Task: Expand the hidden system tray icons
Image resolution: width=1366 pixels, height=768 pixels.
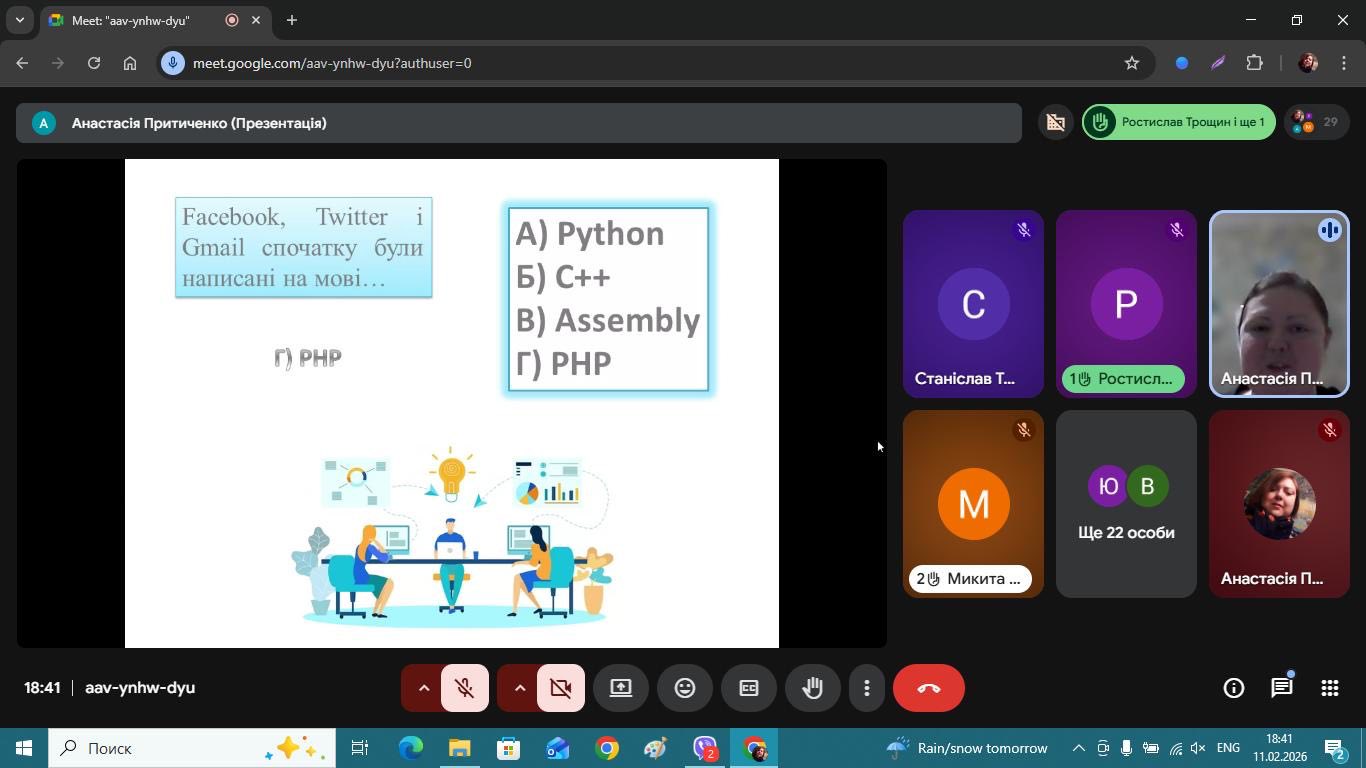Action: [1078, 748]
